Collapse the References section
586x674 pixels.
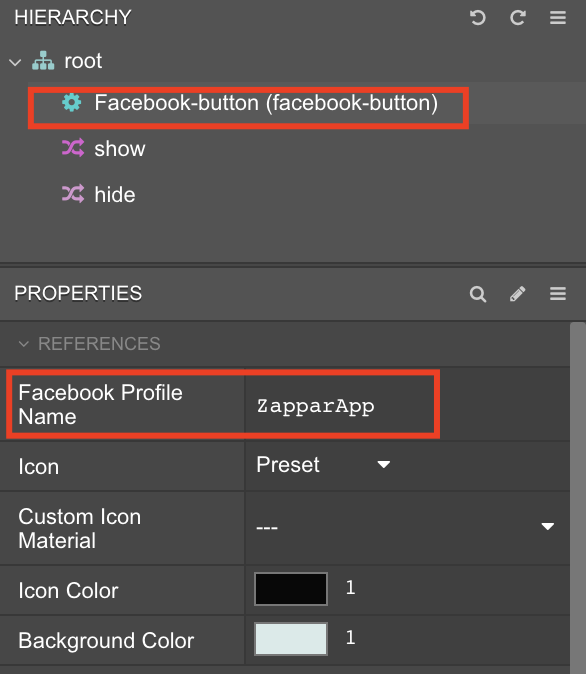click(x=24, y=344)
